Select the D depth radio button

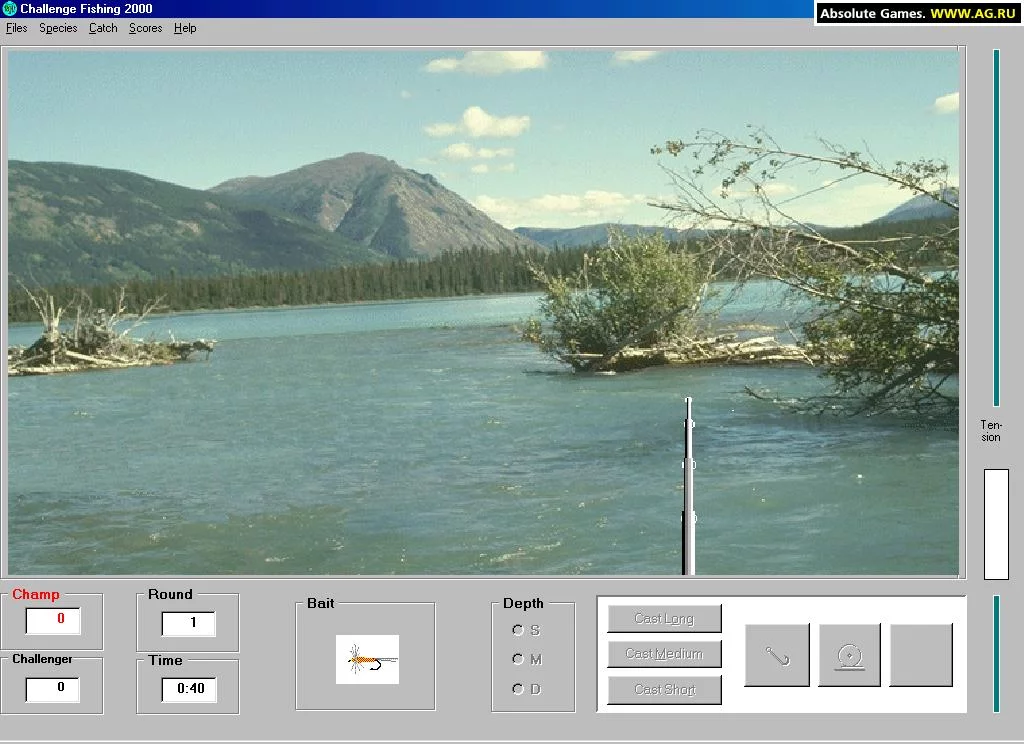pos(518,688)
